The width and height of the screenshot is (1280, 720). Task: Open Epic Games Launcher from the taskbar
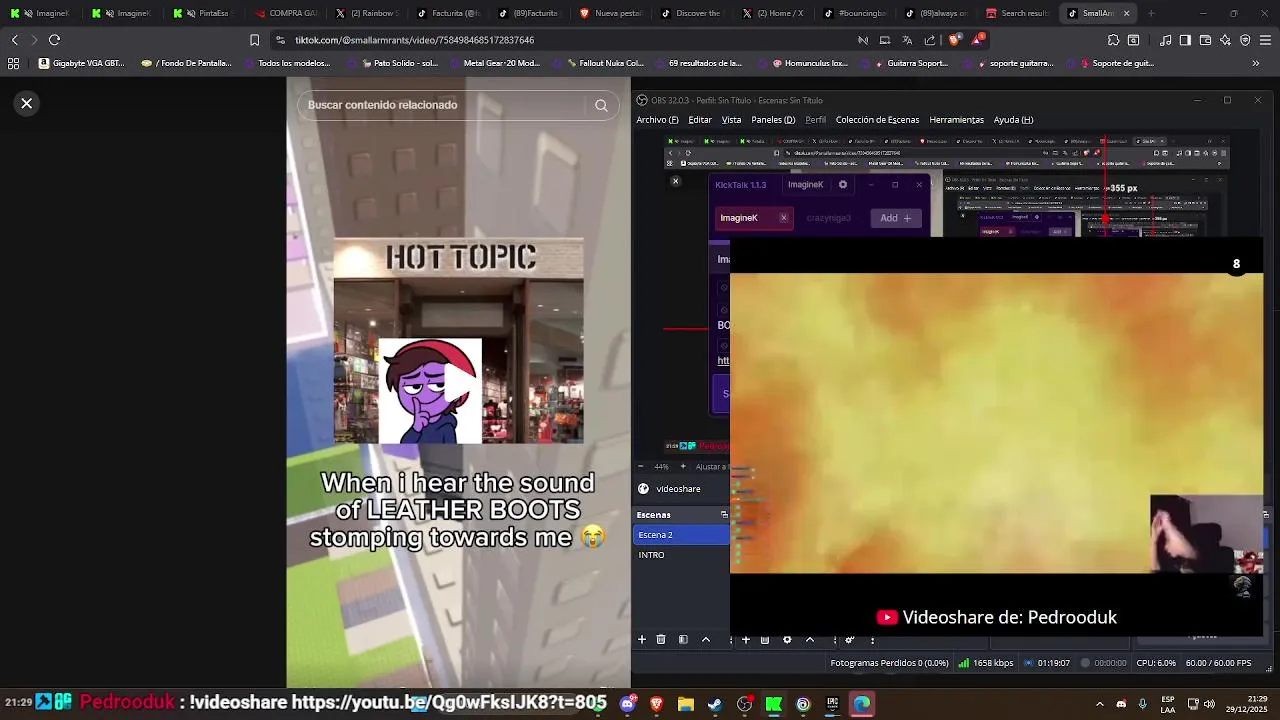[832, 704]
